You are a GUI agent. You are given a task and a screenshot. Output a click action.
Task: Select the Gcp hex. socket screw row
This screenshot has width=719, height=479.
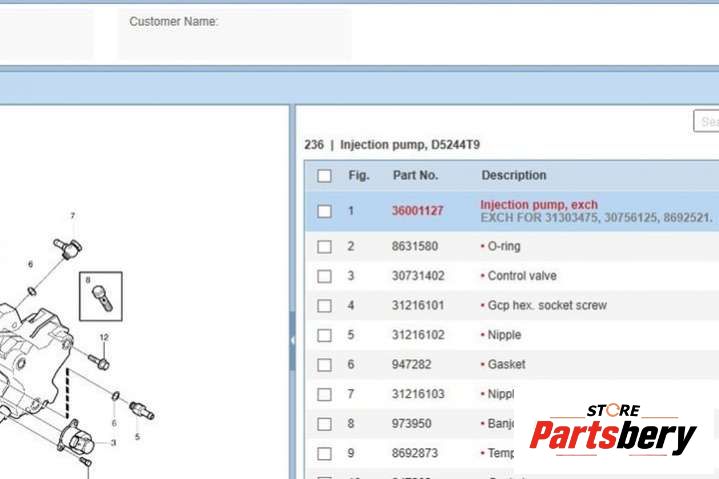point(547,305)
